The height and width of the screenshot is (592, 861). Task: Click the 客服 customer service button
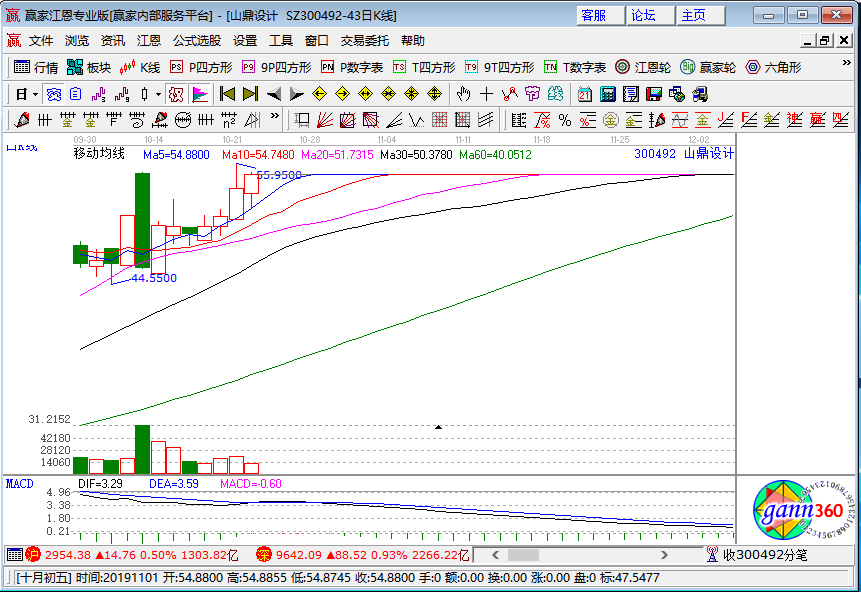tap(601, 15)
